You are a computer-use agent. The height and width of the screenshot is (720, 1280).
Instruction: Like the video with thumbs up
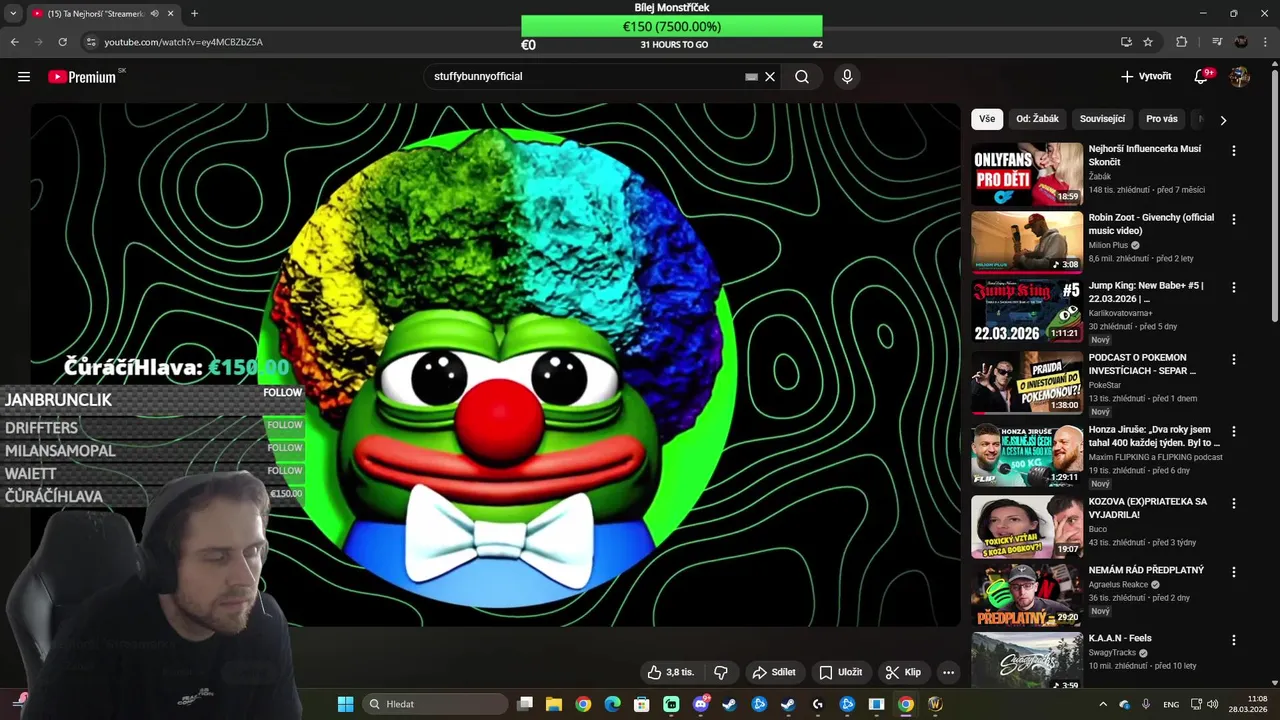tap(670, 672)
